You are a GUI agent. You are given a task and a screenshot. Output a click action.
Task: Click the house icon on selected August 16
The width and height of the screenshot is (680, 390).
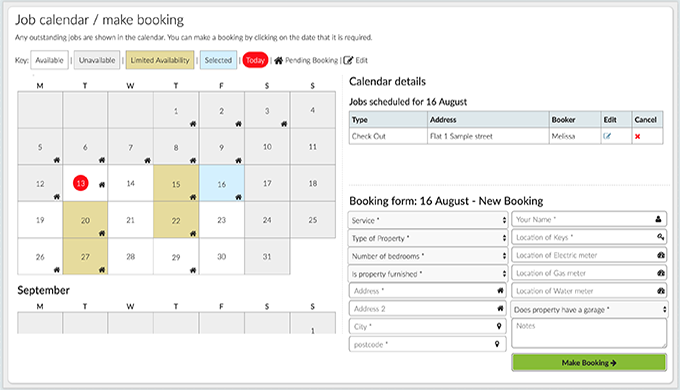point(239,197)
